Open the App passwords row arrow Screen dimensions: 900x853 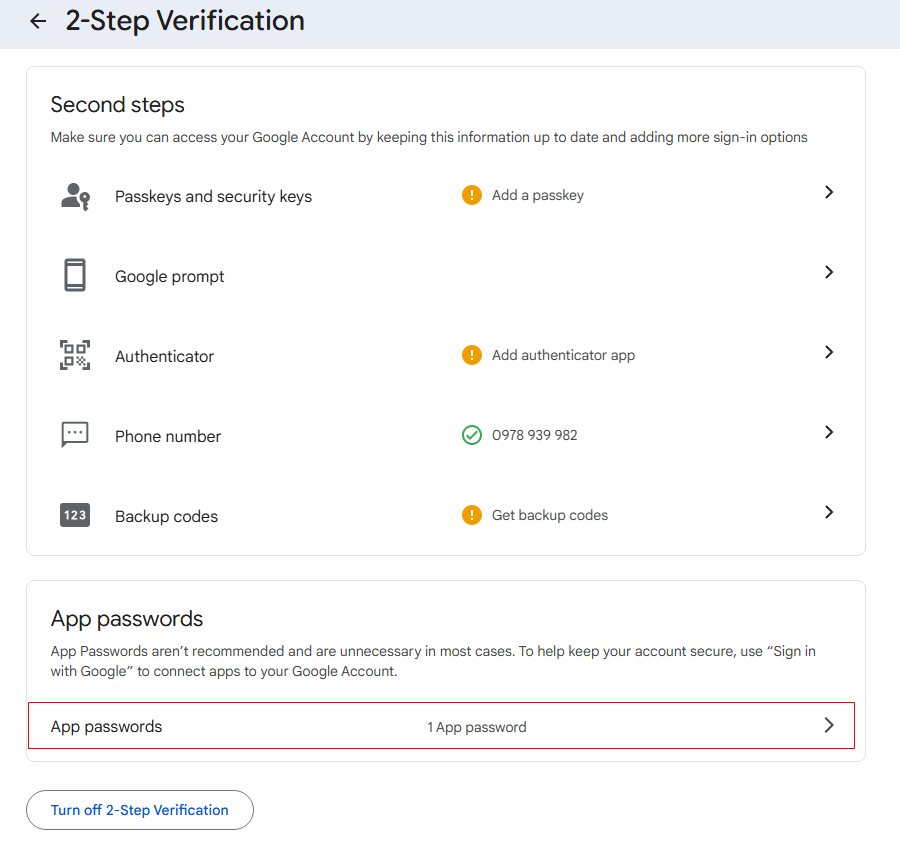click(829, 726)
